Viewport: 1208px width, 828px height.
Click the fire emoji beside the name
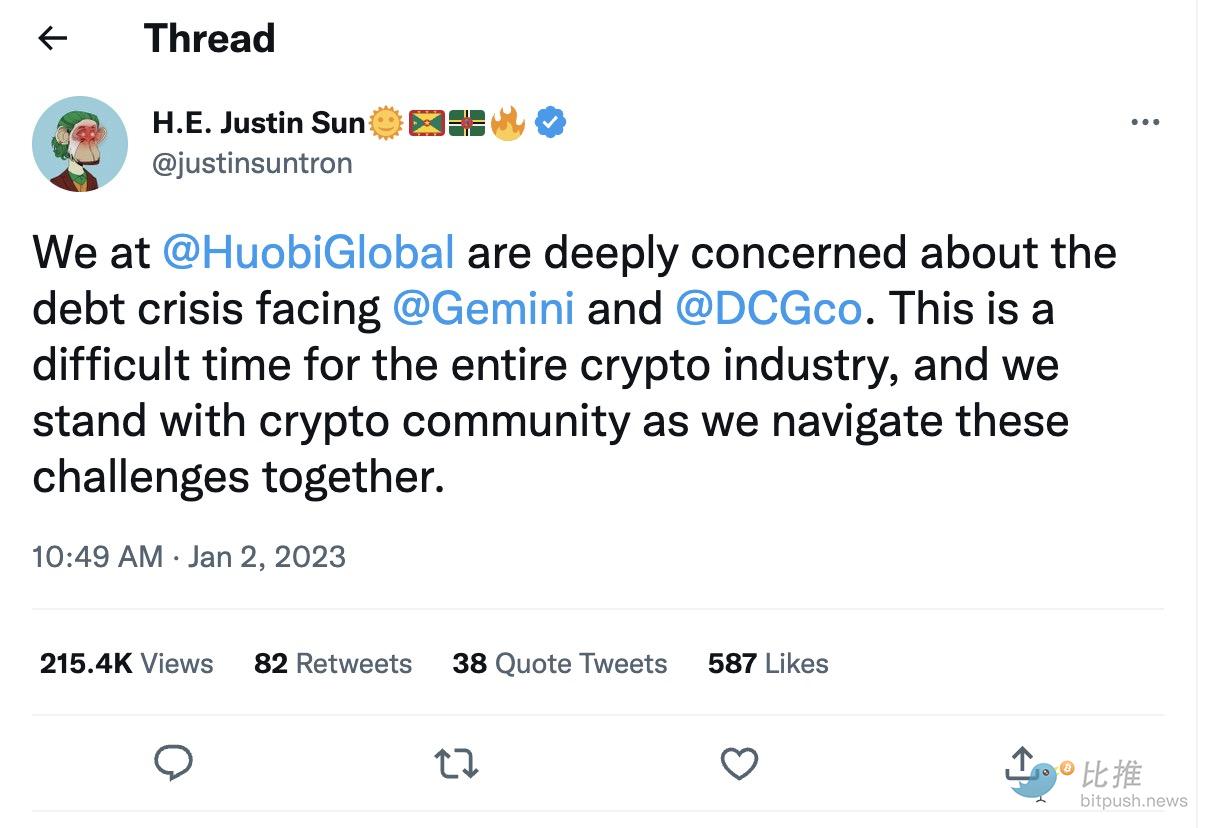[x=507, y=123]
